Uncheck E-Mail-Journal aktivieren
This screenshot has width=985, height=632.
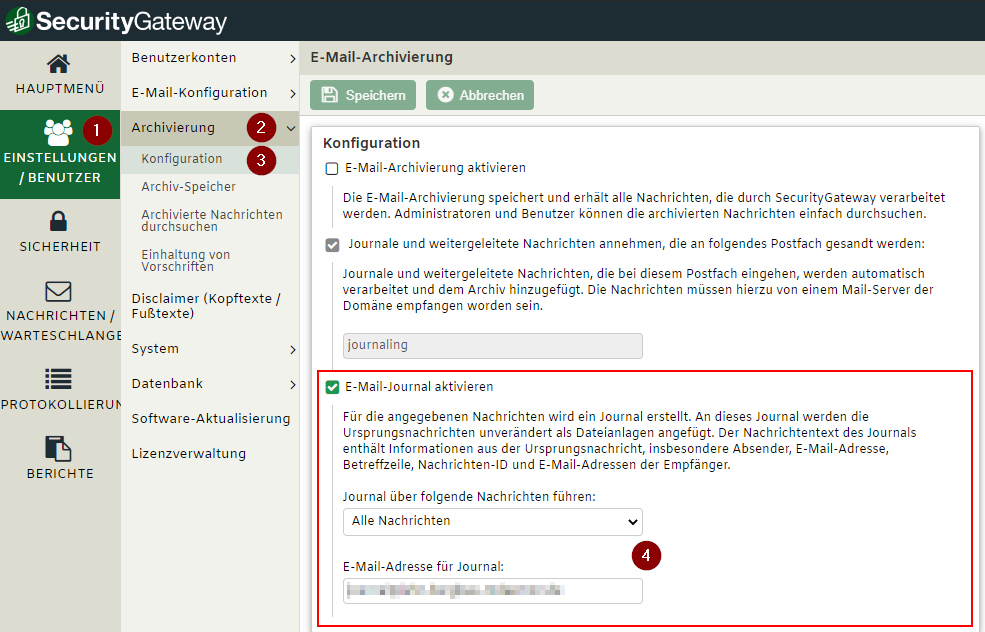pyautogui.click(x=333, y=387)
